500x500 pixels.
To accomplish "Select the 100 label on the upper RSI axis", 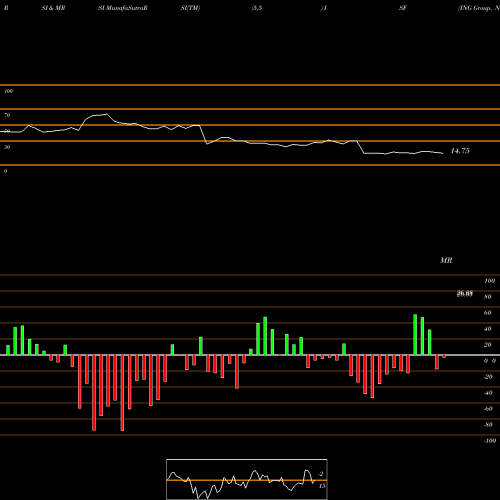I will (x=8, y=91).
